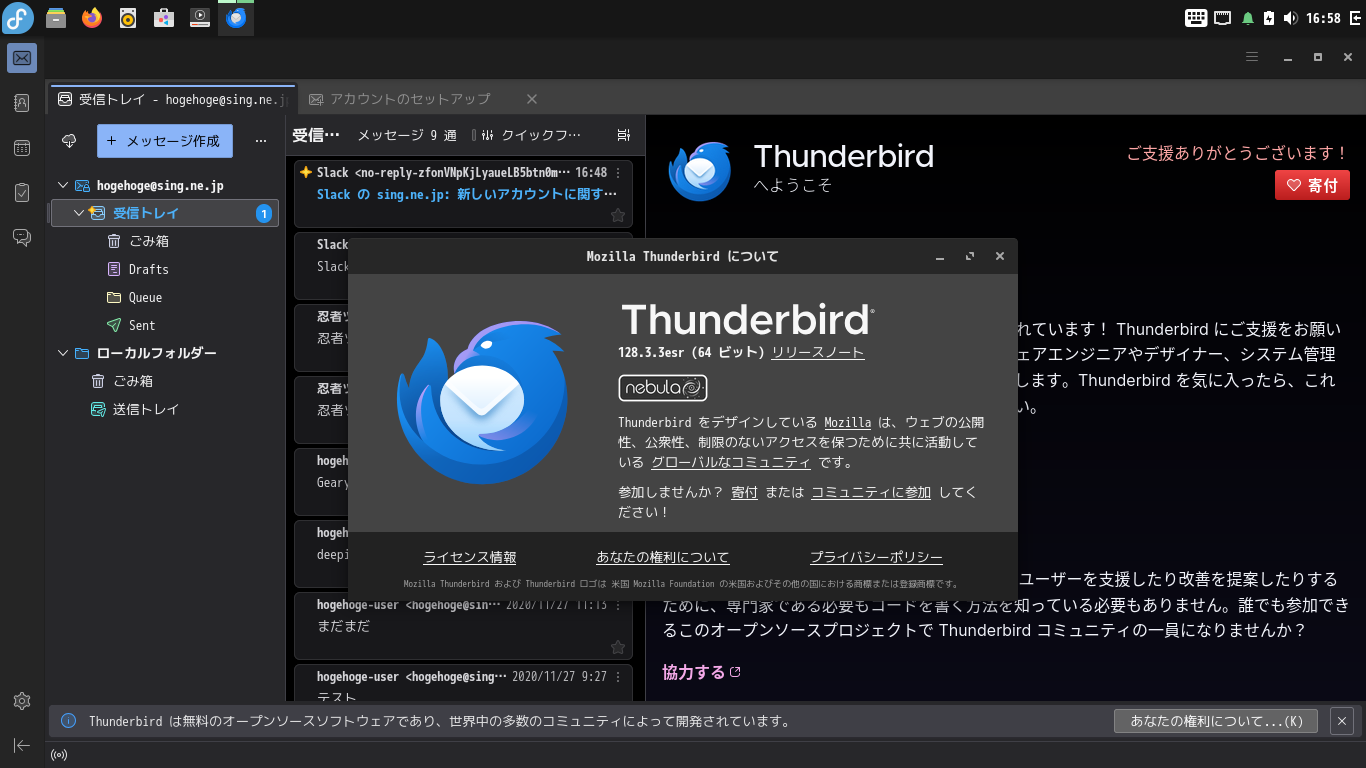Open message list display options icon
Screen dimensions: 1366x768
point(624,135)
